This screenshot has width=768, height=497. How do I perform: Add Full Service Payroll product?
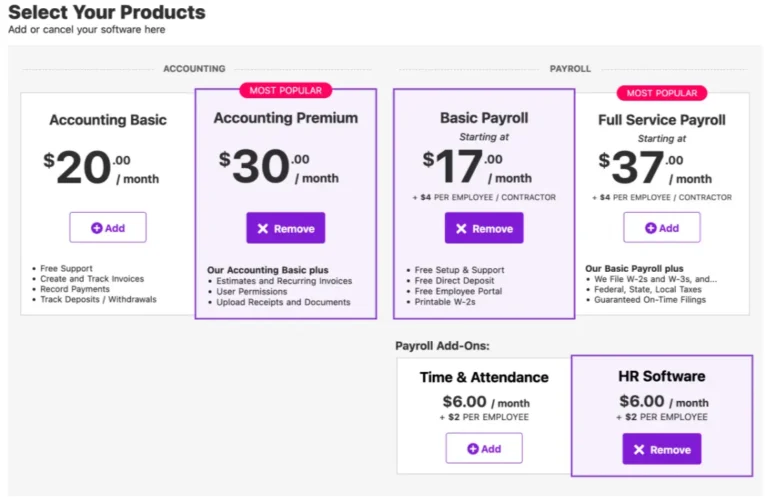[x=662, y=228]
